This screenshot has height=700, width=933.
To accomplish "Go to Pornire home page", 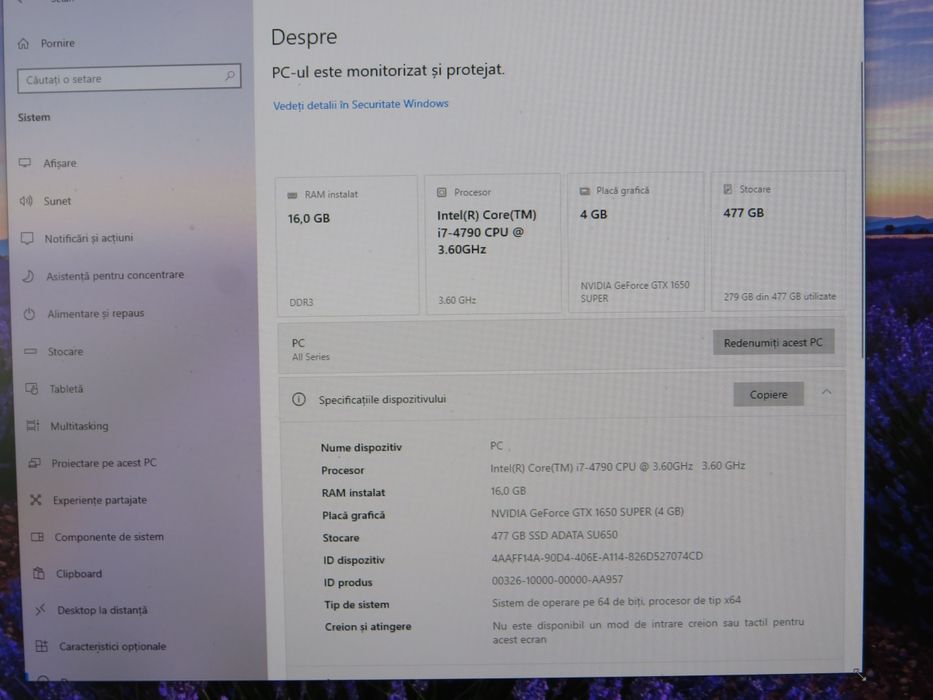I will point(58,43).
